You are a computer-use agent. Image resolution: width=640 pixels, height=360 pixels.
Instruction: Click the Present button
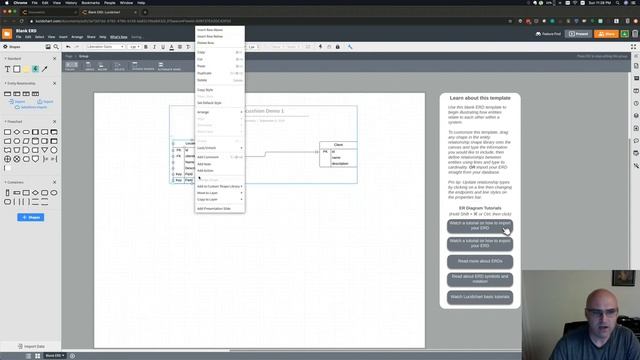578,34
